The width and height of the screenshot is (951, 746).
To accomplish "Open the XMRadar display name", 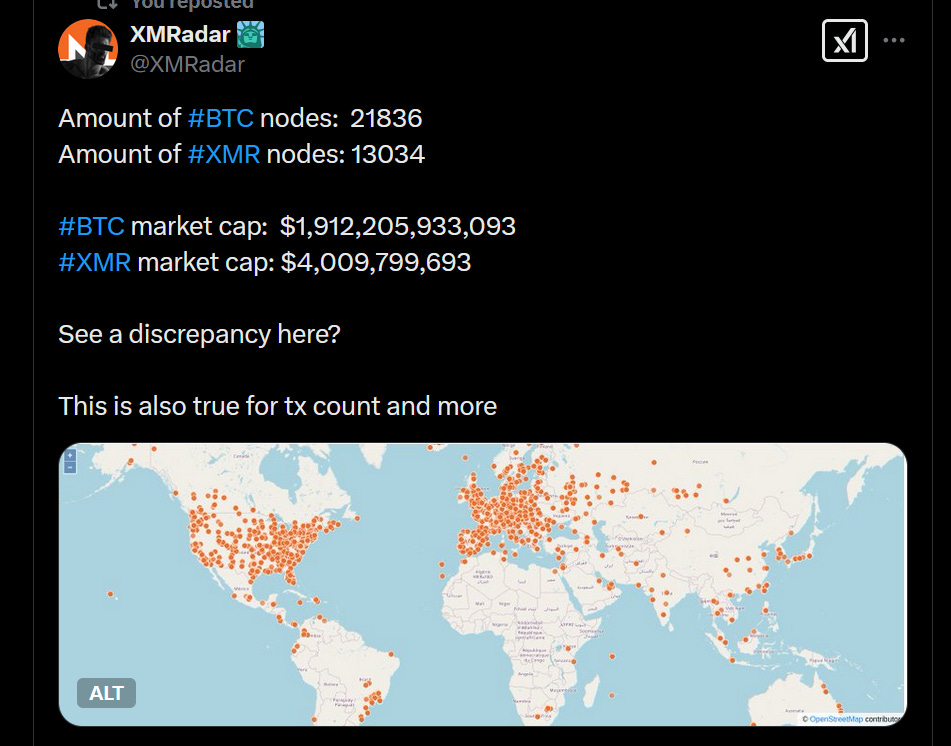I will [x=180, y=35].
